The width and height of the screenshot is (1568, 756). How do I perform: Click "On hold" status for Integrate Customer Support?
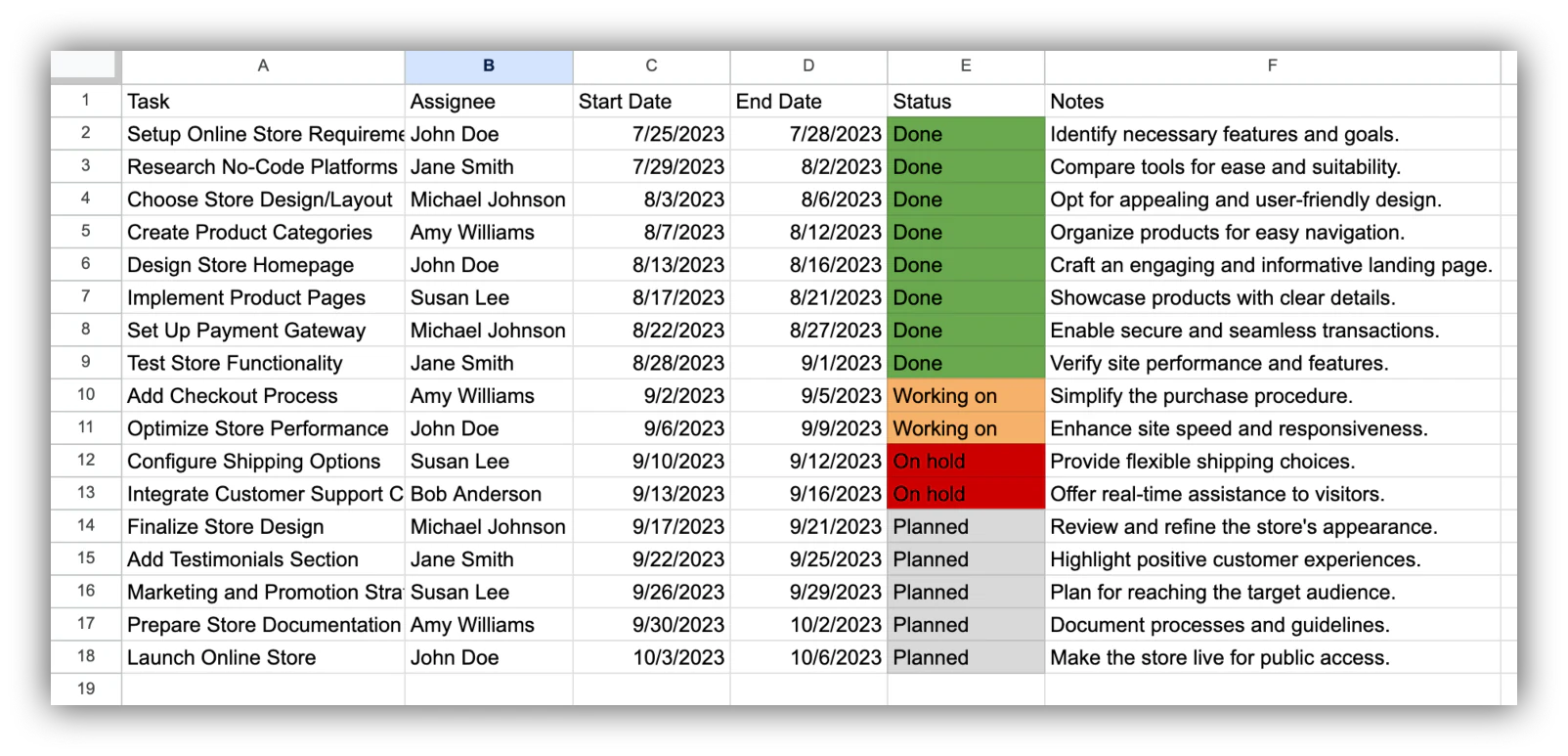coord(966,494)
